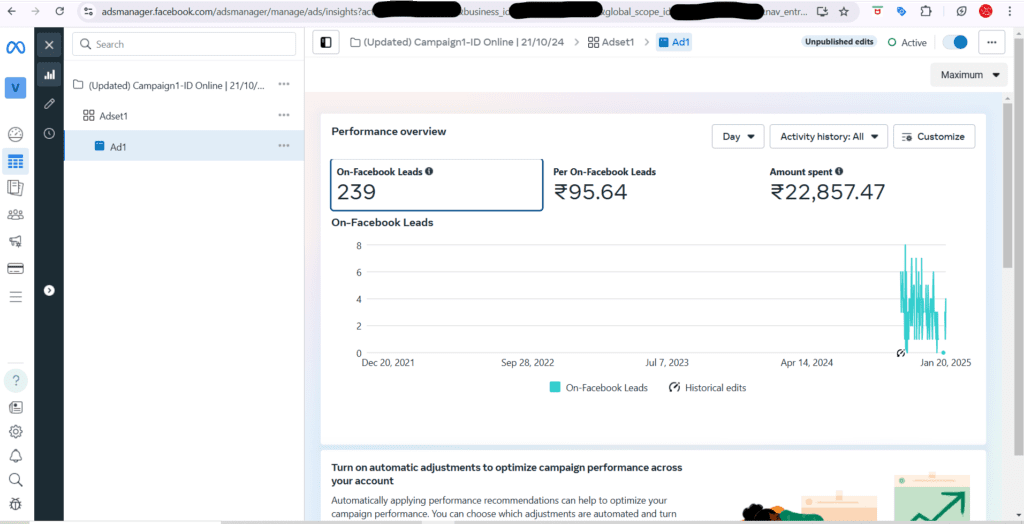Toggle On-Facebook Leads legend swatch
The image size is (1024, 524).
pyautogui.click(x=555, y=387)
